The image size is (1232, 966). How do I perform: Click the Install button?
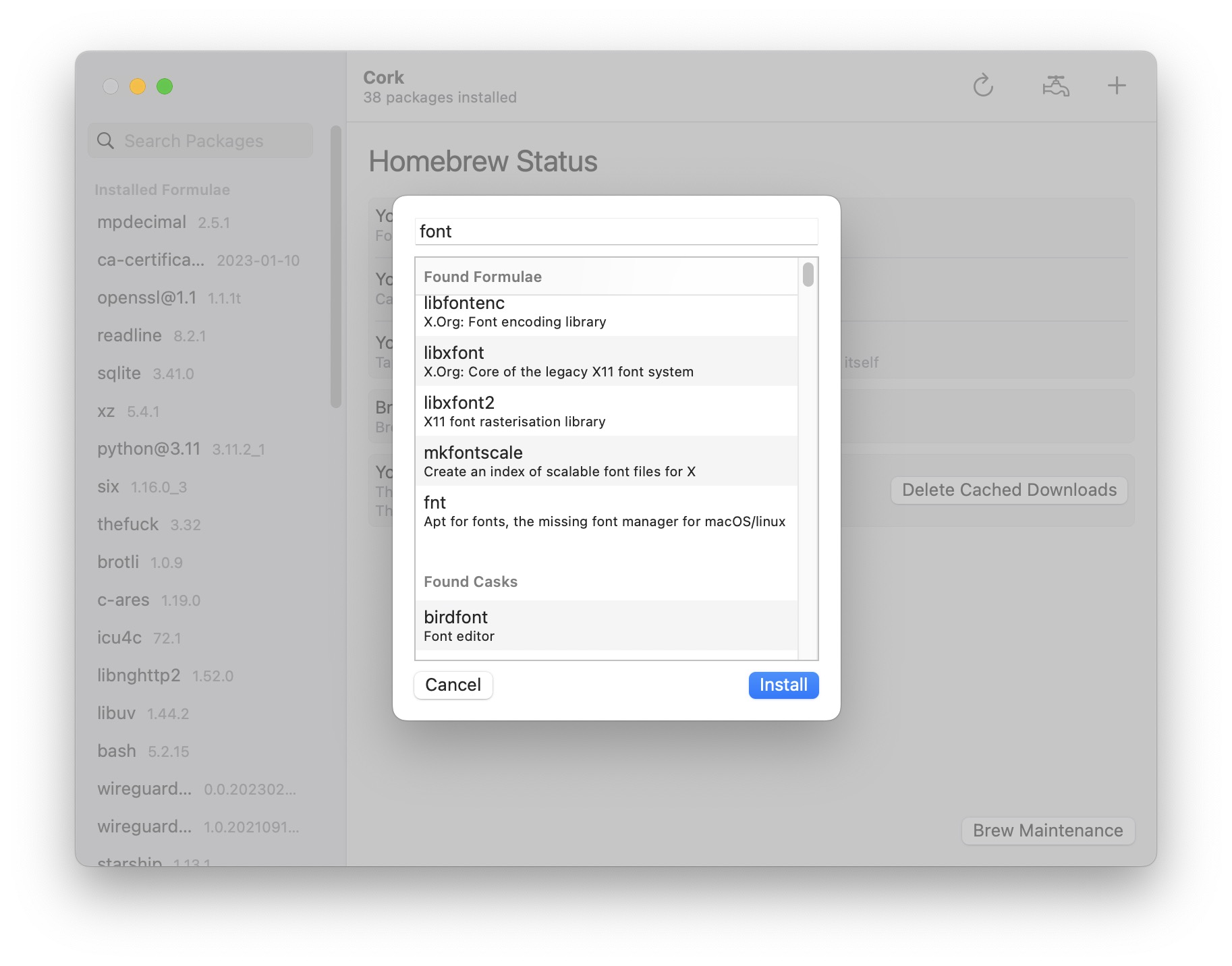tap(783, 685)
